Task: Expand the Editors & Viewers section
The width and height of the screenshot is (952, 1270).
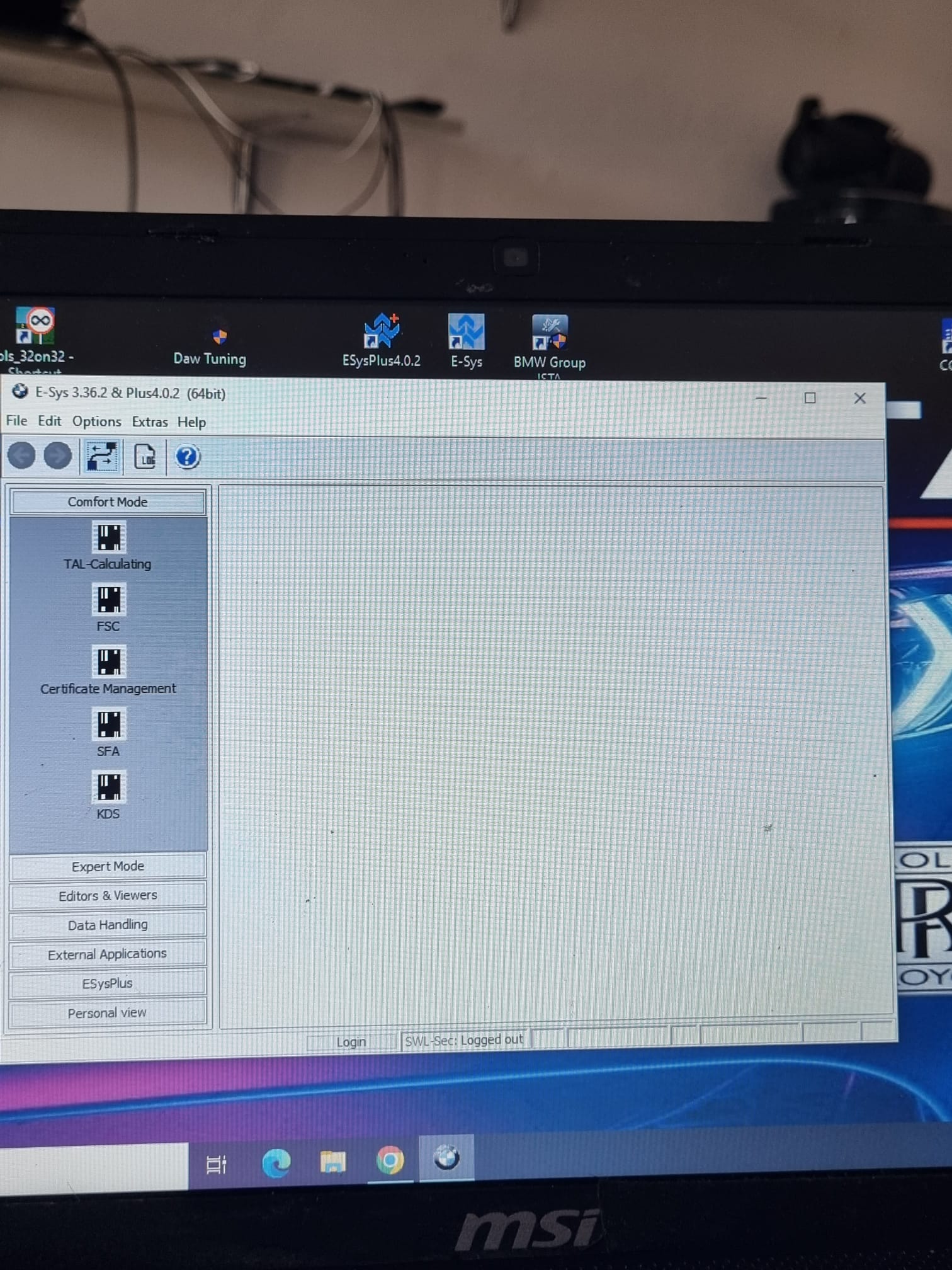Action: pos(108,895)
